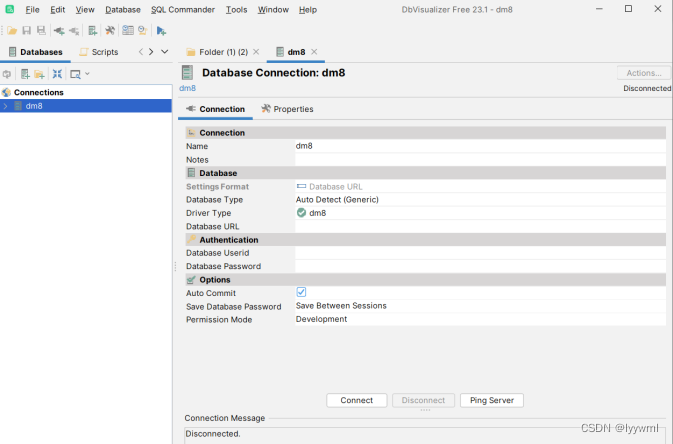
Task: Open Save Database Password setting dropdown
Action: point(480,306)
